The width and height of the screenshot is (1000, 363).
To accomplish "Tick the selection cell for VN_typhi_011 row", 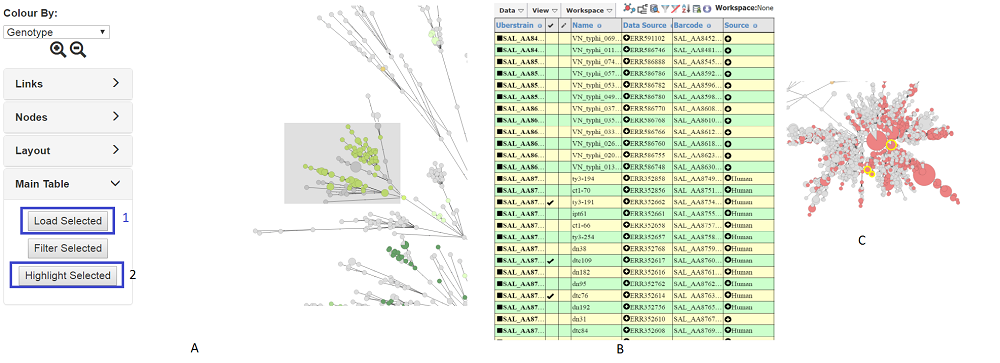I will pyautogui.click(x=551, y=50).
